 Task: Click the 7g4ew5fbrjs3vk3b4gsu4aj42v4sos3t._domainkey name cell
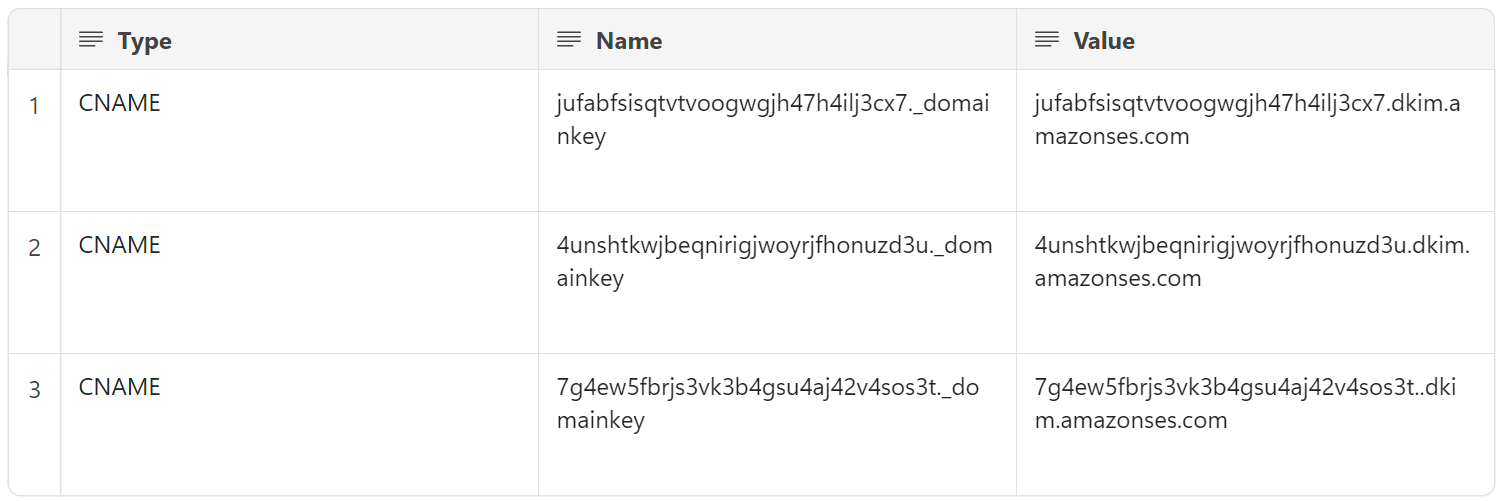[x=777, y=425]
